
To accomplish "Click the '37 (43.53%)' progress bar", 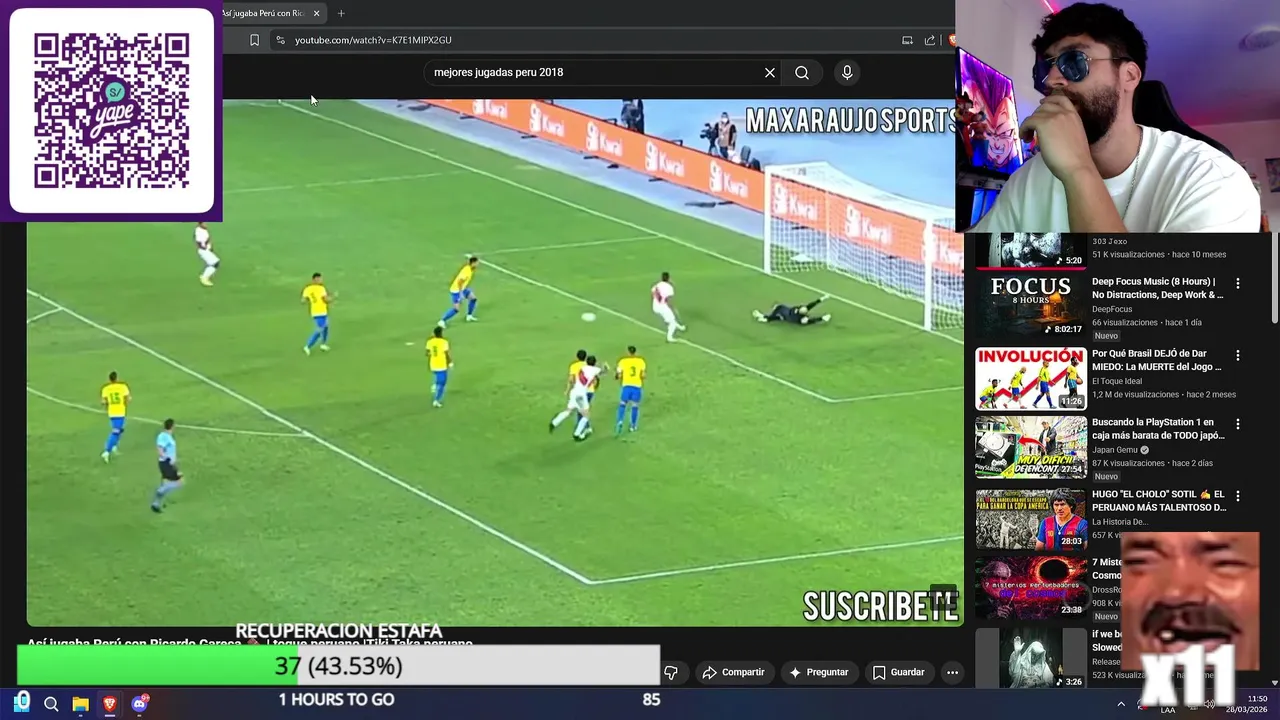I will point(338,665).
